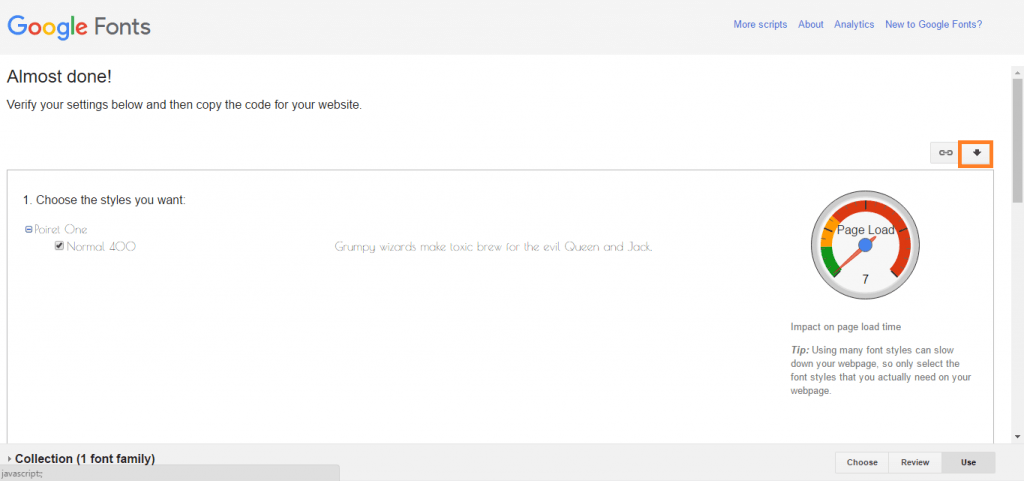
Task: Switch to the Review tab
Action: tap(915, 462)
